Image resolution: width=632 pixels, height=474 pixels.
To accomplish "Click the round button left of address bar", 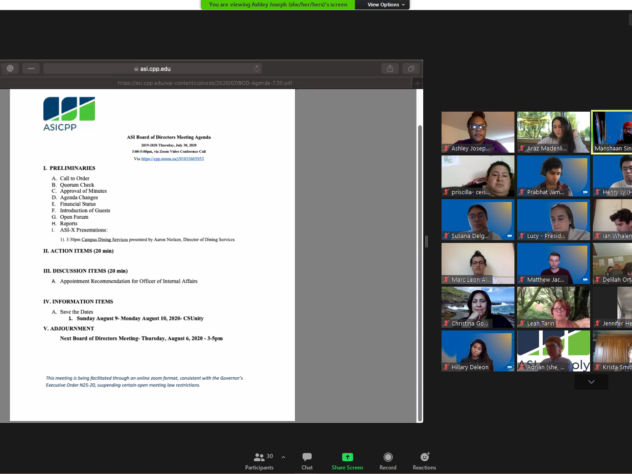I will (x=10, y=69).
